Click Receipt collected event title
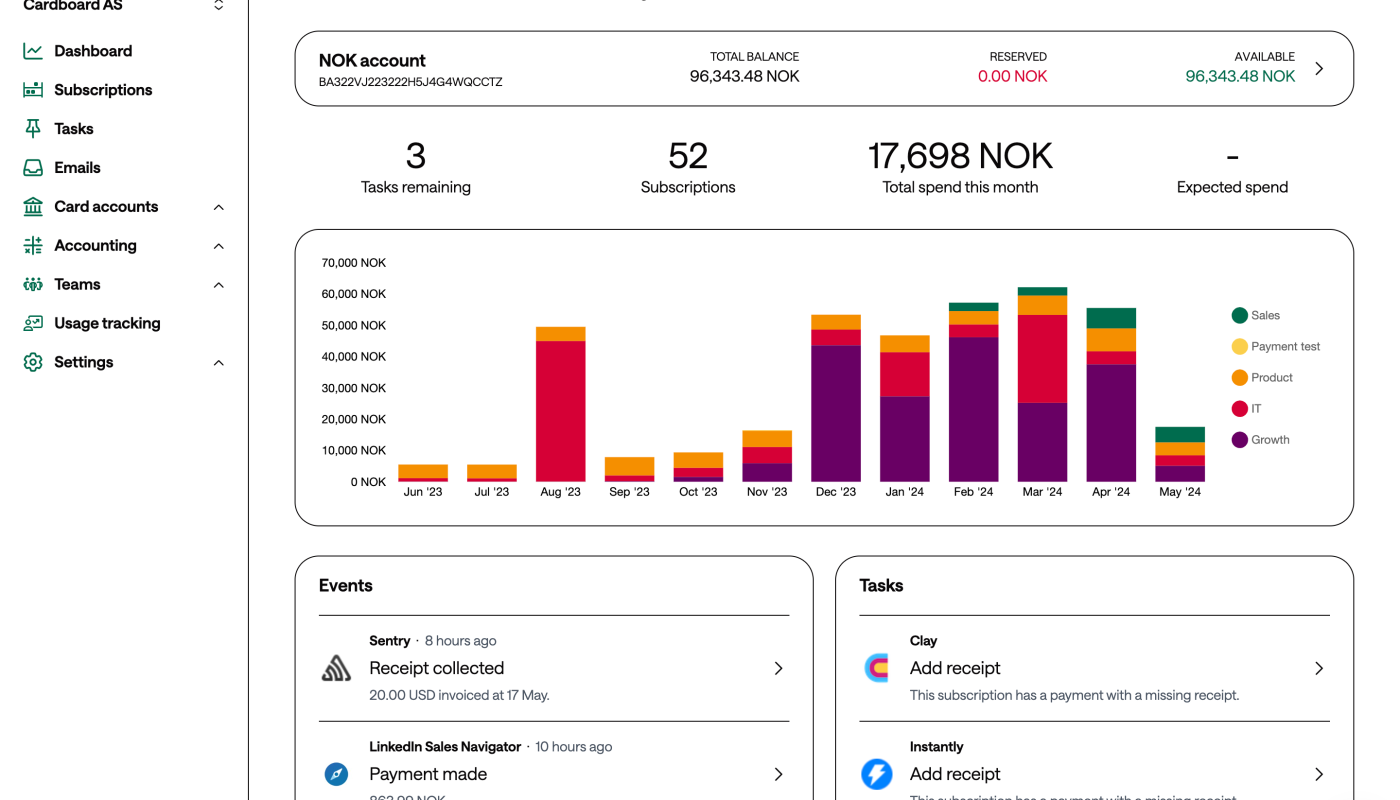Image resolution: width=1400 pixels, height=800 pixels. point(436,668)
